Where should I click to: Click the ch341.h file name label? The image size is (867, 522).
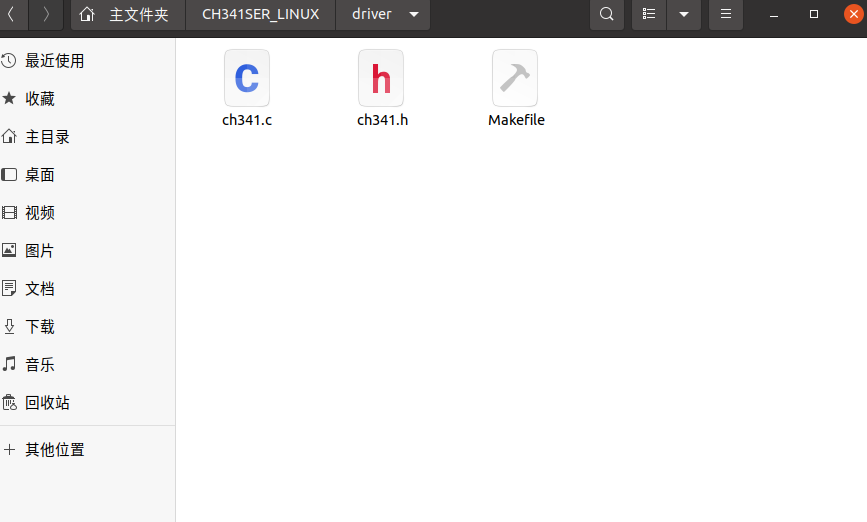(382, 120)
